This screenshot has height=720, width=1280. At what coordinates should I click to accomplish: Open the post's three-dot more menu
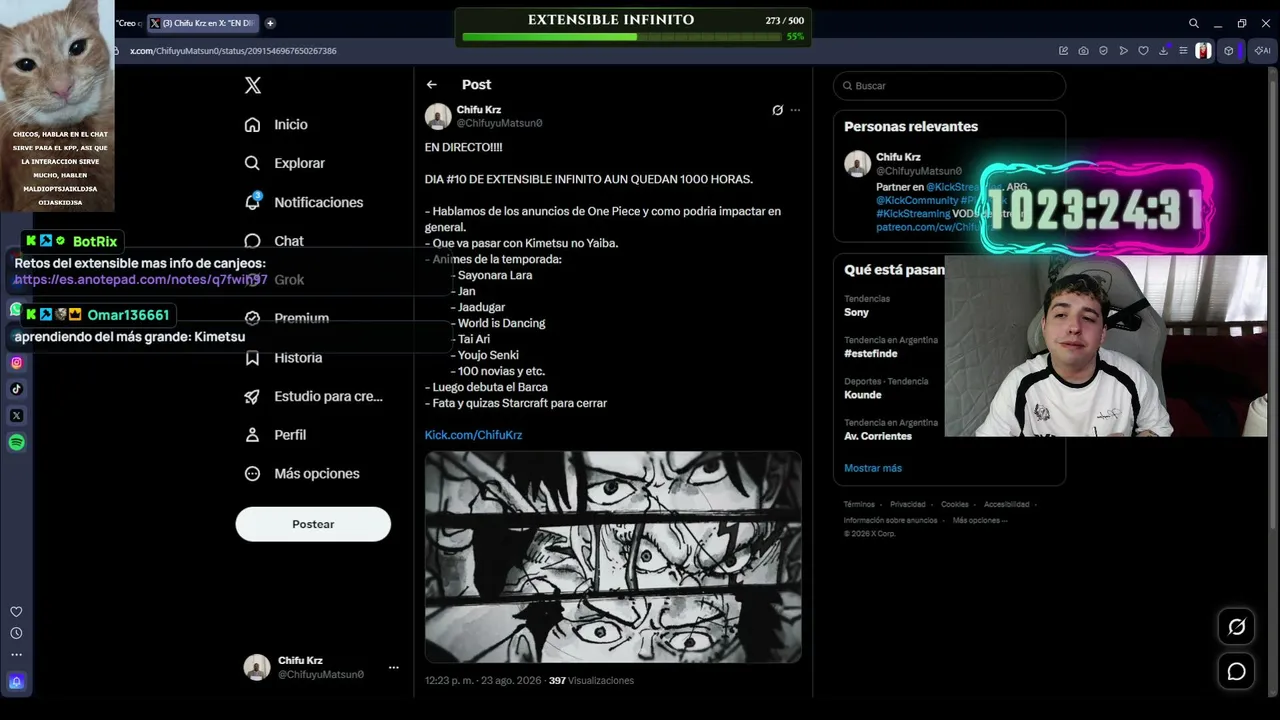795,110
